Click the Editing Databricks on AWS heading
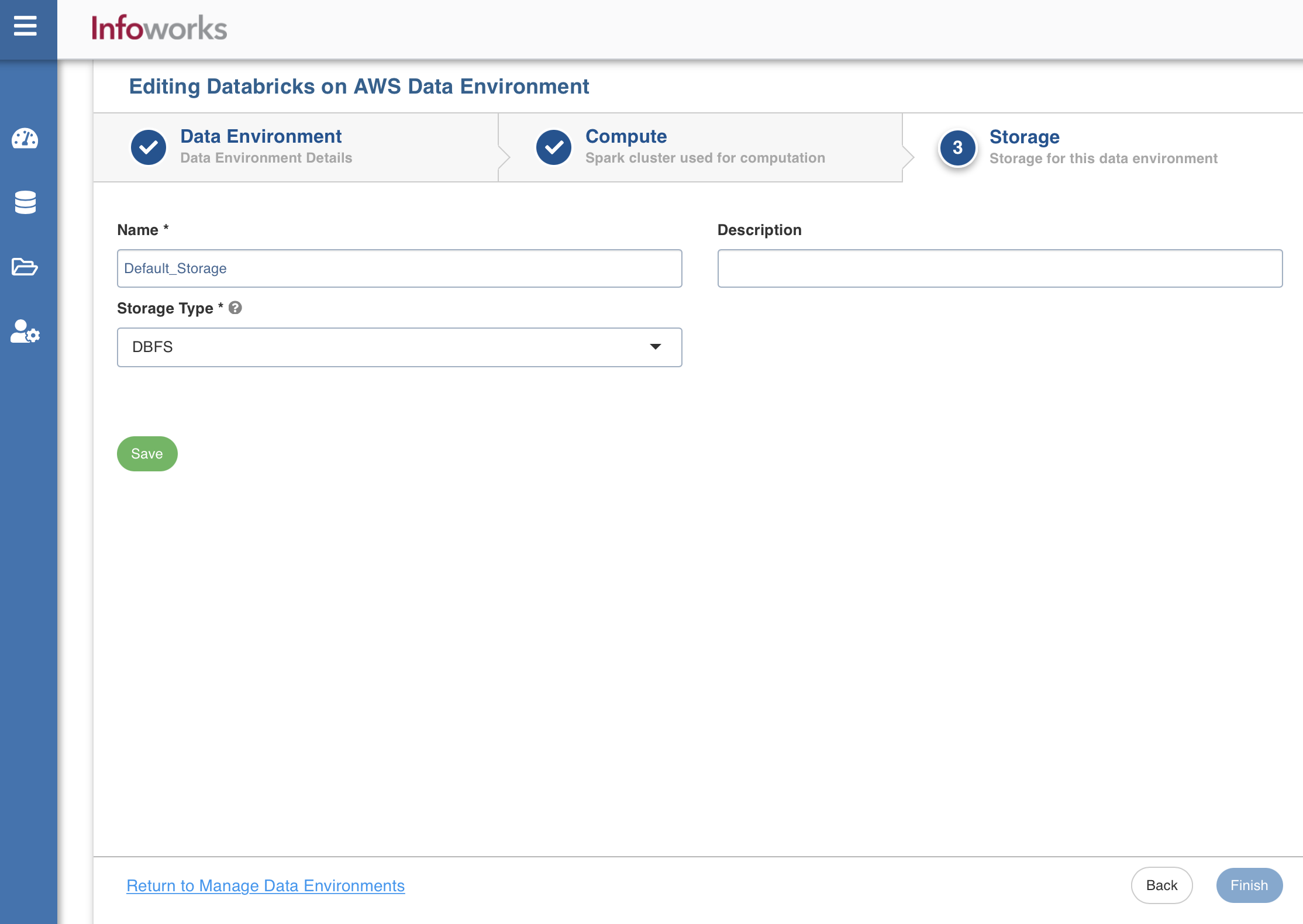 point(359,87)
